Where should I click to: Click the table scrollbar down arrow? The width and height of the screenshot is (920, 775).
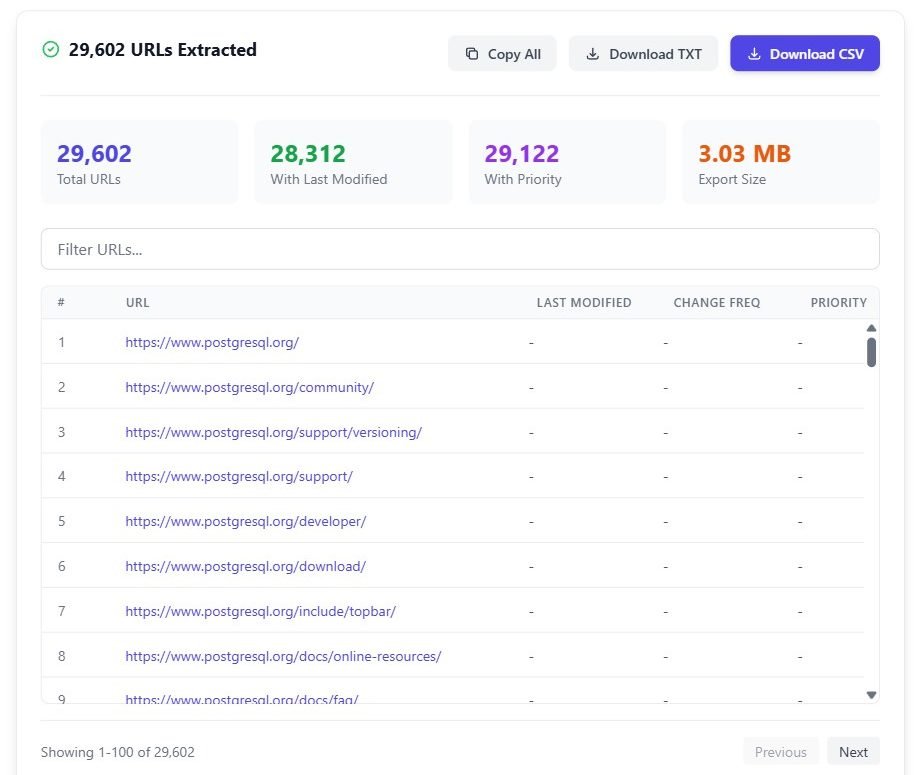click(871, 695)
